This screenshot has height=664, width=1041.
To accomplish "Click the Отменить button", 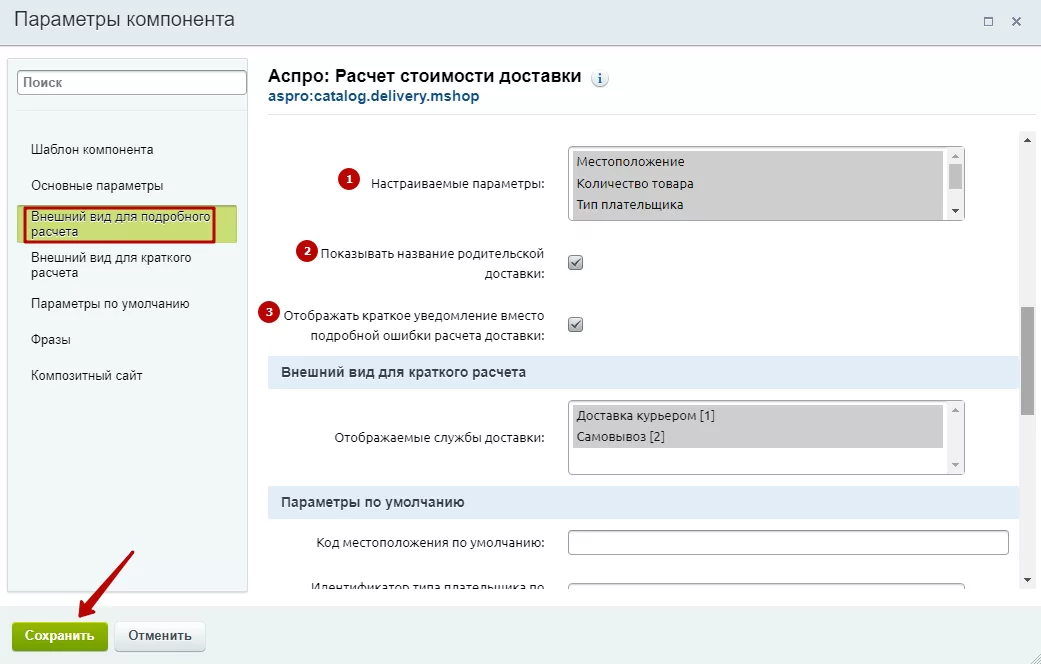I will pyautogui.click(x=160, y=635).
